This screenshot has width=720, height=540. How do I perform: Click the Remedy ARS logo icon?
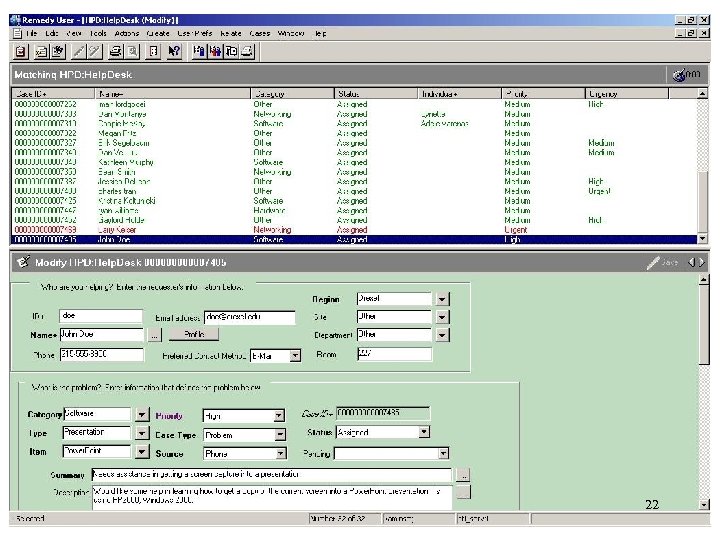pos(685,75)
